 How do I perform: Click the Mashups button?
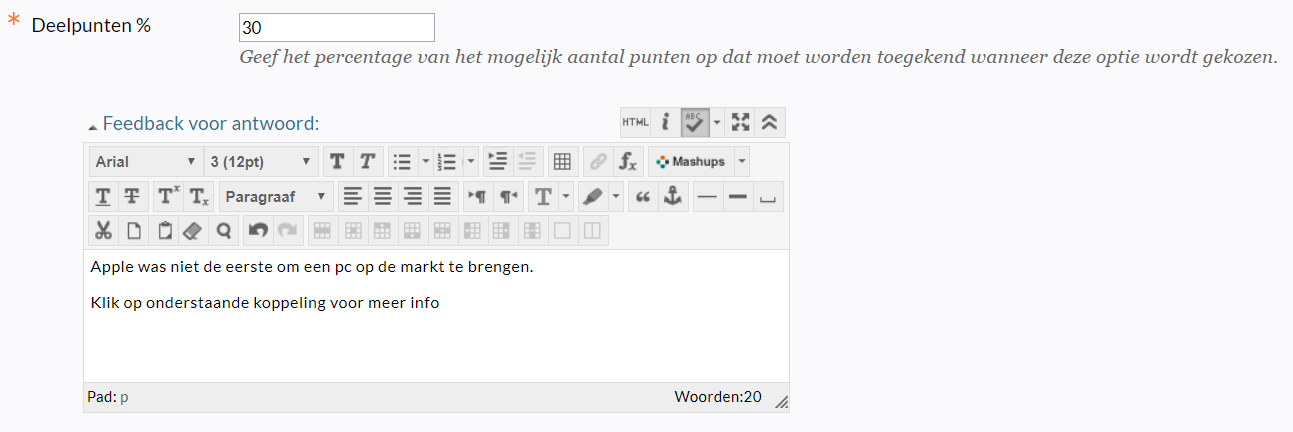[691, 161]
